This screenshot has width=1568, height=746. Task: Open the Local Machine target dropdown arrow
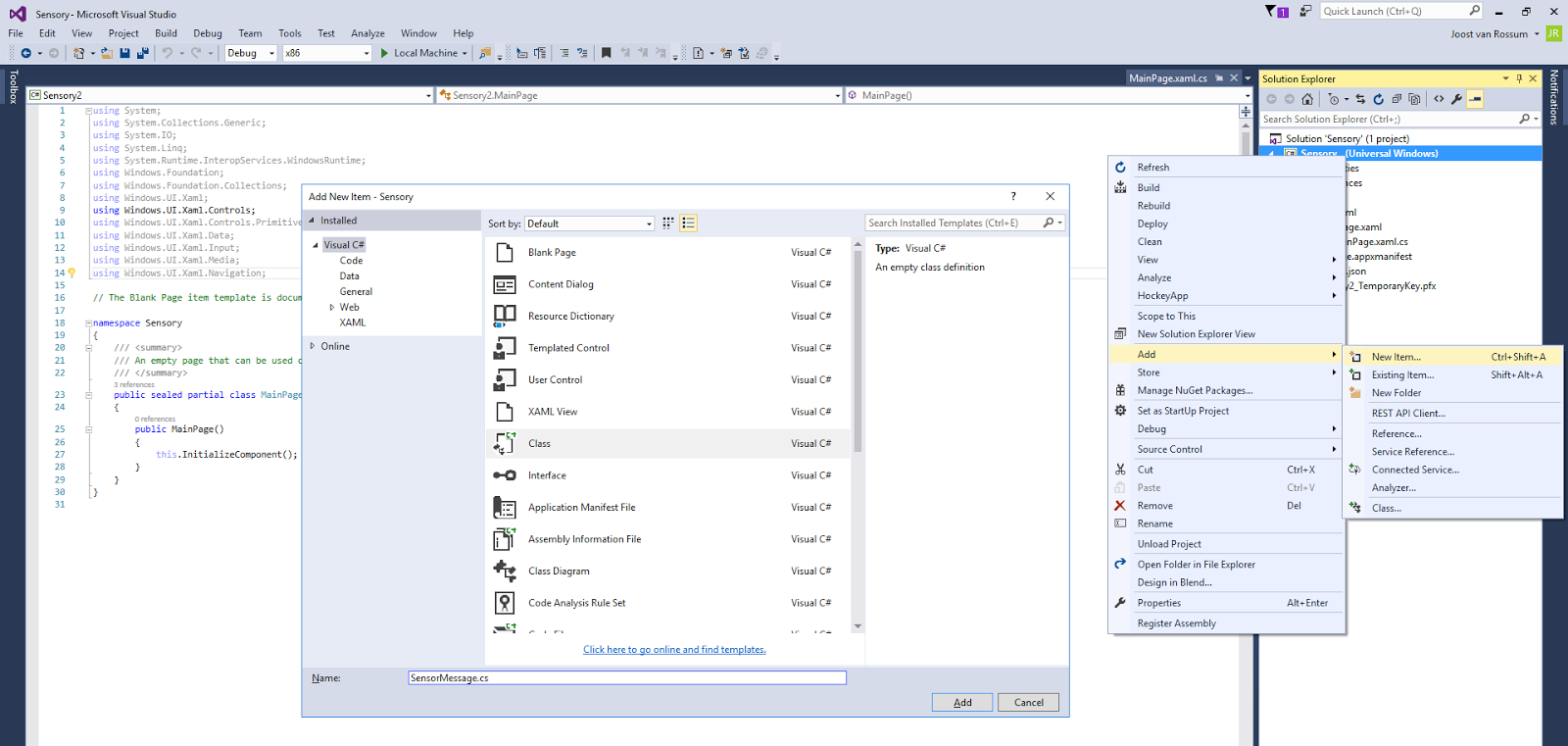tap(465, 53)
